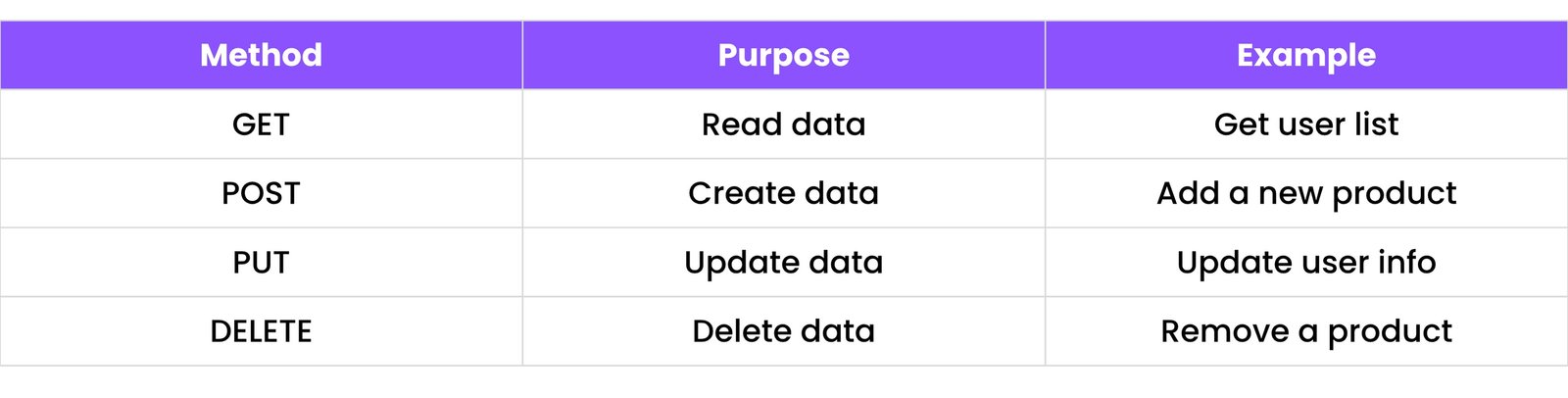Select the 'Update data' purpose cell

tap(783, 263)
